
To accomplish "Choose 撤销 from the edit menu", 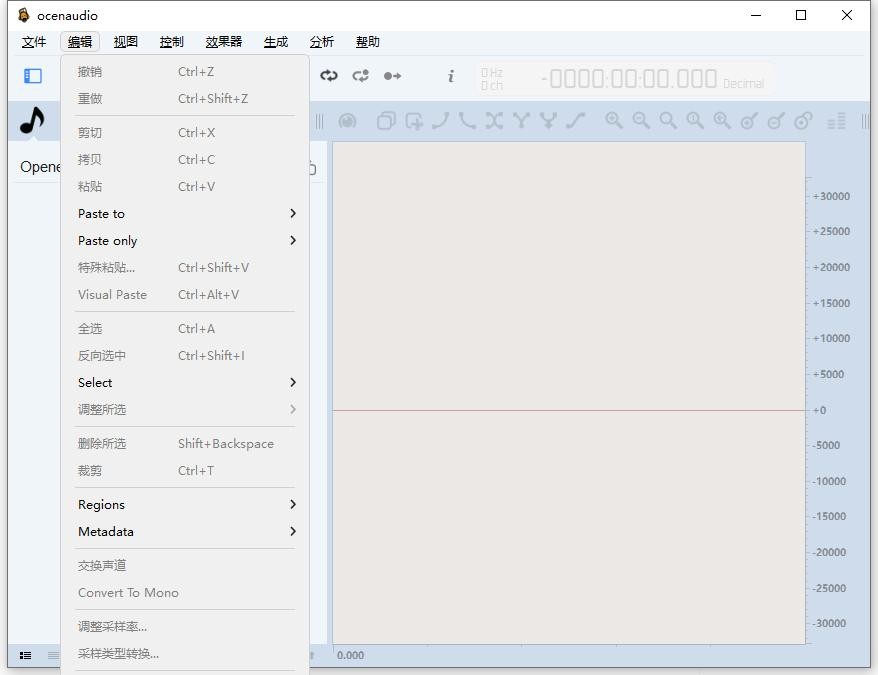I will pyautogui.click(x=185, y=72).
